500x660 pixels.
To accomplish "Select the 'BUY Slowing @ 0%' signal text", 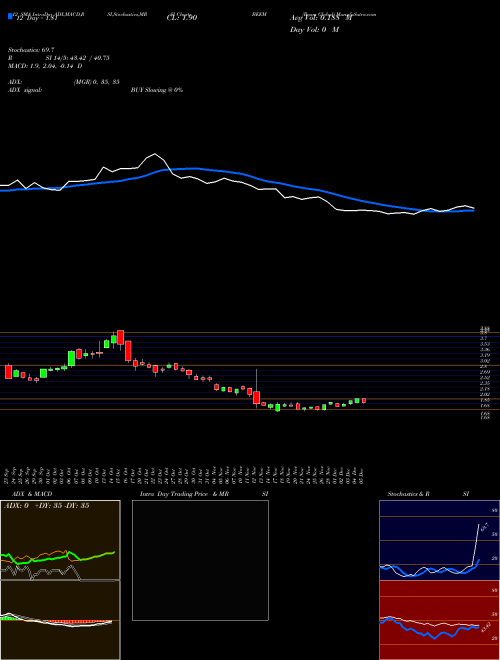I will click(x=157, y=90).
